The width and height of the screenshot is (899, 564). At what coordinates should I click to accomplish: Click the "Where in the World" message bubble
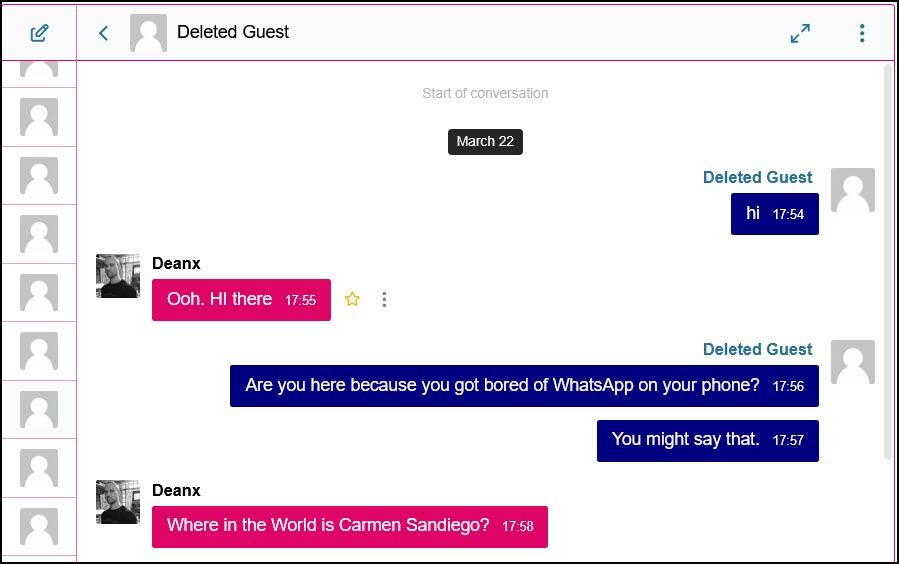tap(349, 526)
